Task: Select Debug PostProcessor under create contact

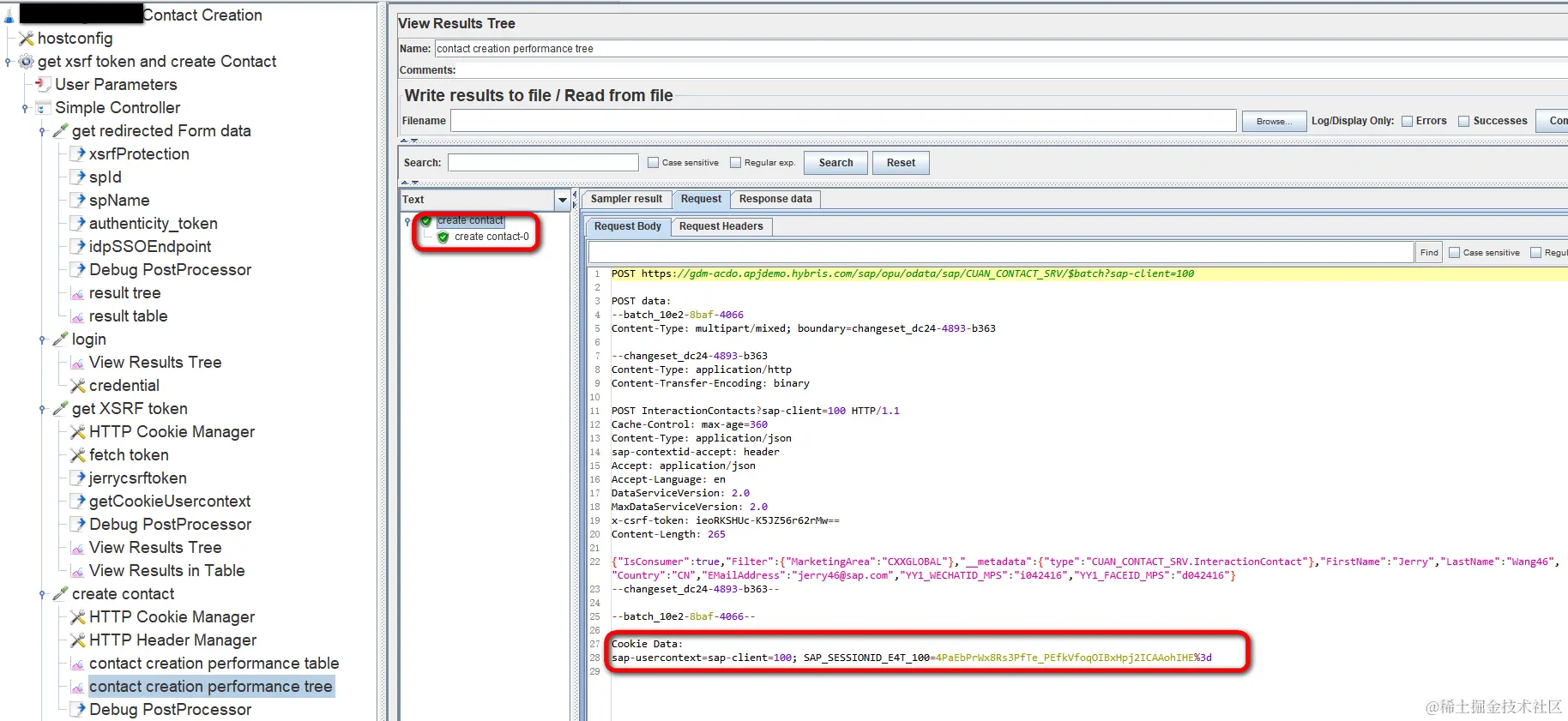Action: 170,710
